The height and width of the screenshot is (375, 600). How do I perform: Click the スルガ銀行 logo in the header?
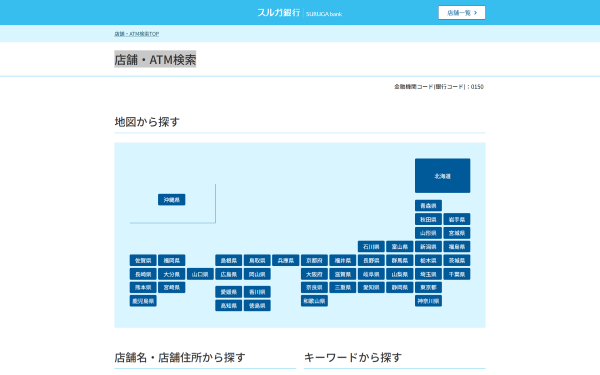(300, 13)
